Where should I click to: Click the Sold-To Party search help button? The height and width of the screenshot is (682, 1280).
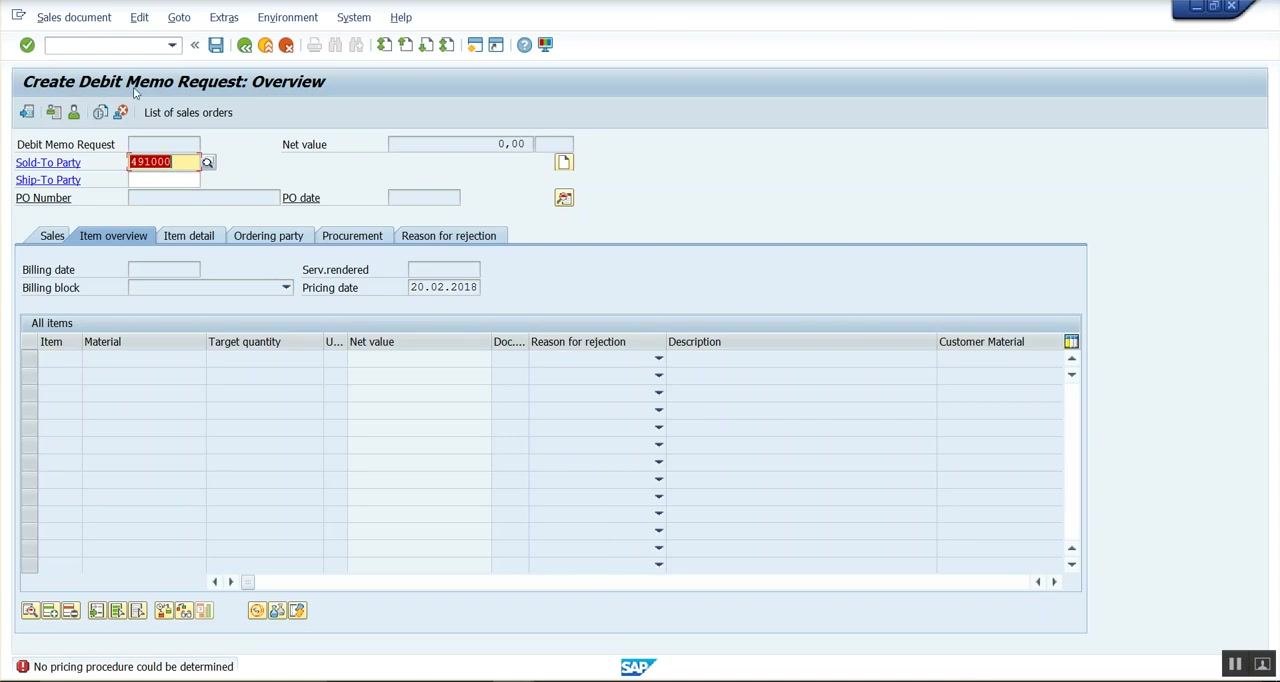click(x=208, y=162)
